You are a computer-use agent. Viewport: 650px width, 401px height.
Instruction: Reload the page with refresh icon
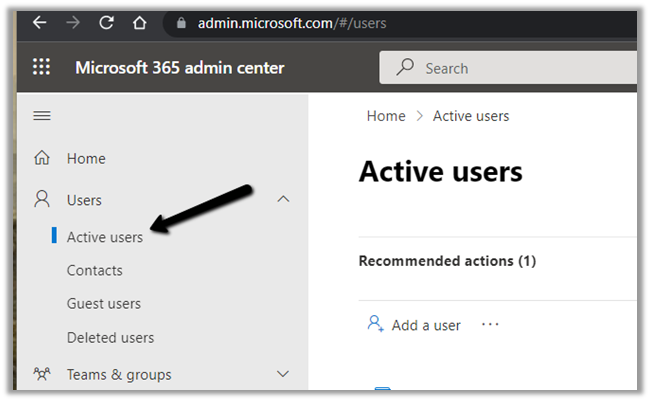point(106,22)
